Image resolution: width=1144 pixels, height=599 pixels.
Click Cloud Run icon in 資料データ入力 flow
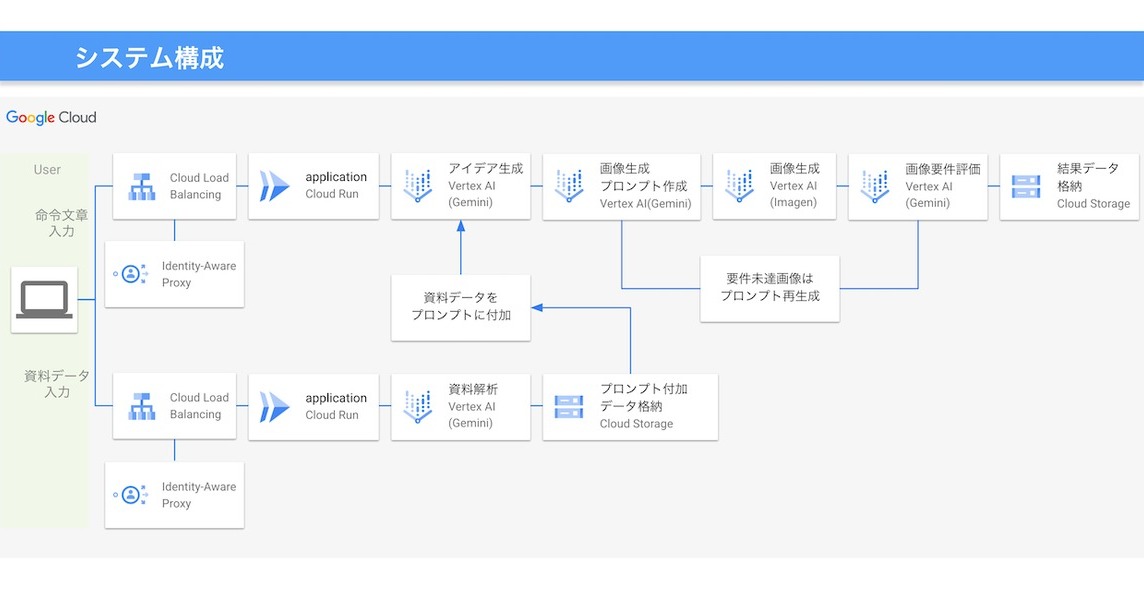[274, 407]
